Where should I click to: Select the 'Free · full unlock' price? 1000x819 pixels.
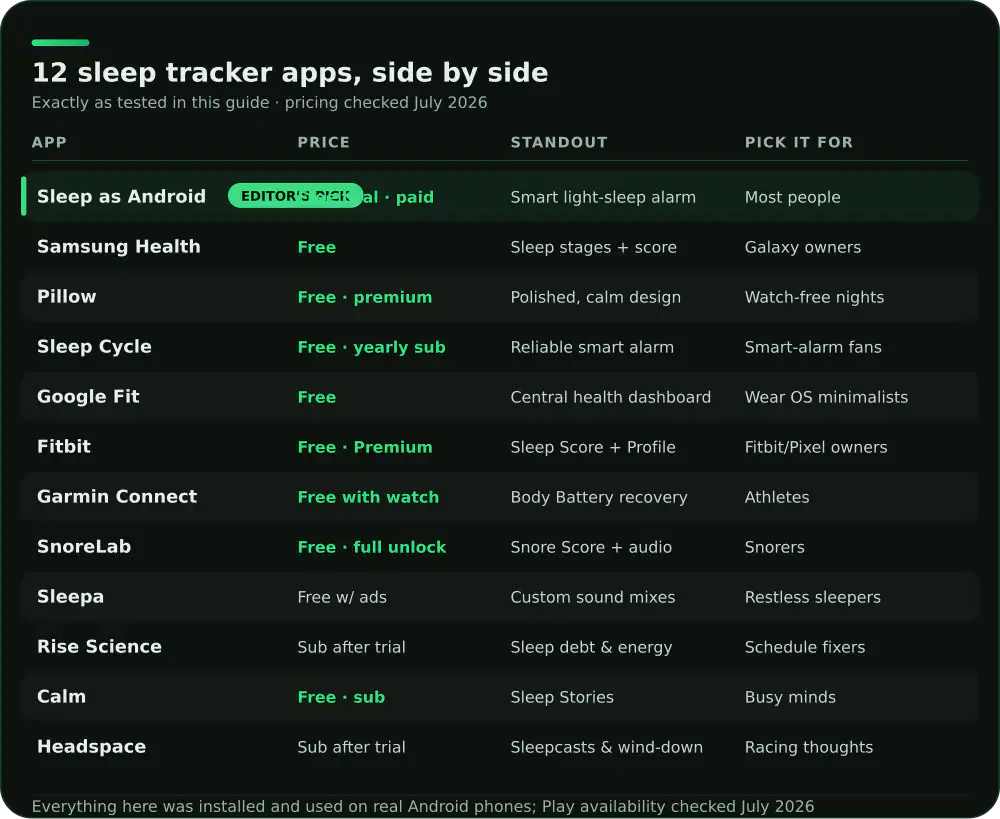coord(372,547)
